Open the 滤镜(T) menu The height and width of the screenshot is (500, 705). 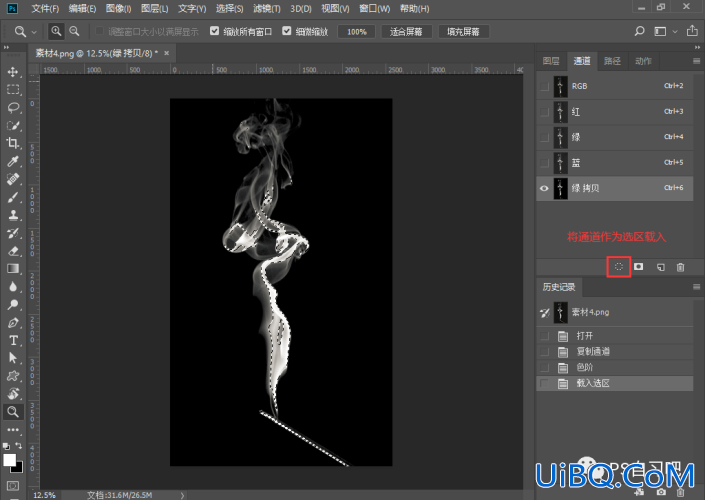(x=266, y=9)
